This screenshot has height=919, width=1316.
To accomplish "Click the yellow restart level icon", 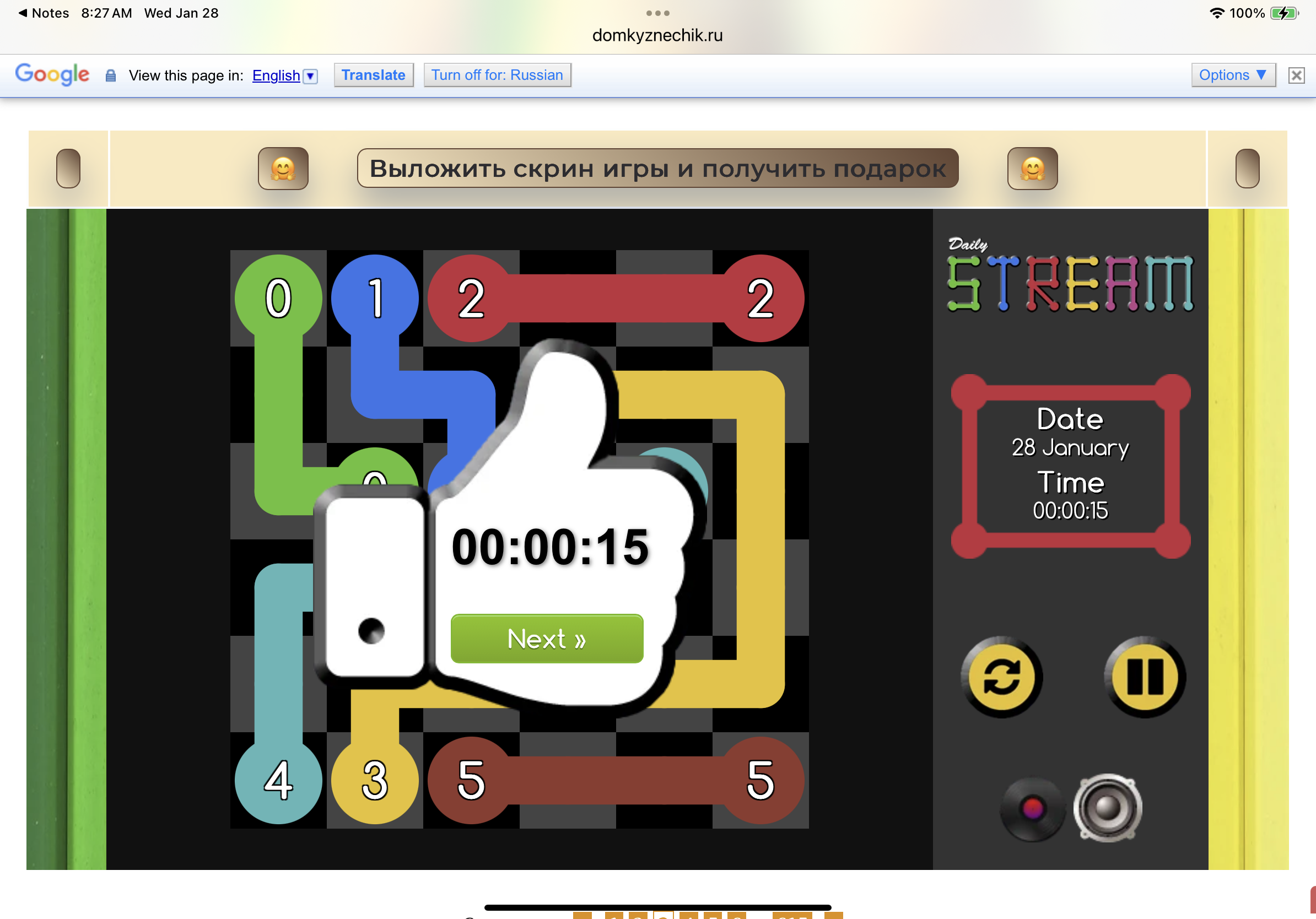I will click(x=1001, y=677).
